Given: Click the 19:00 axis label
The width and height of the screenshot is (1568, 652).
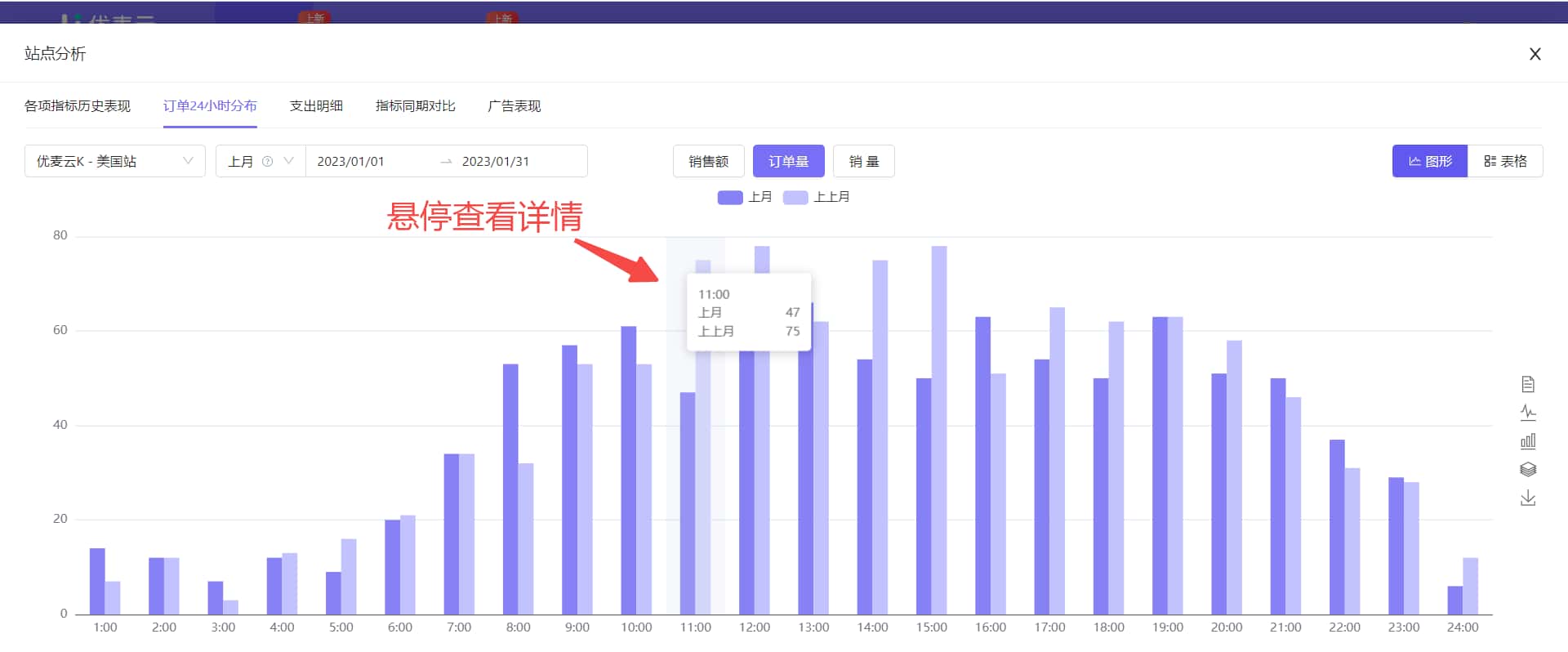Looking at the screenshot, I should click(1168, 627).
